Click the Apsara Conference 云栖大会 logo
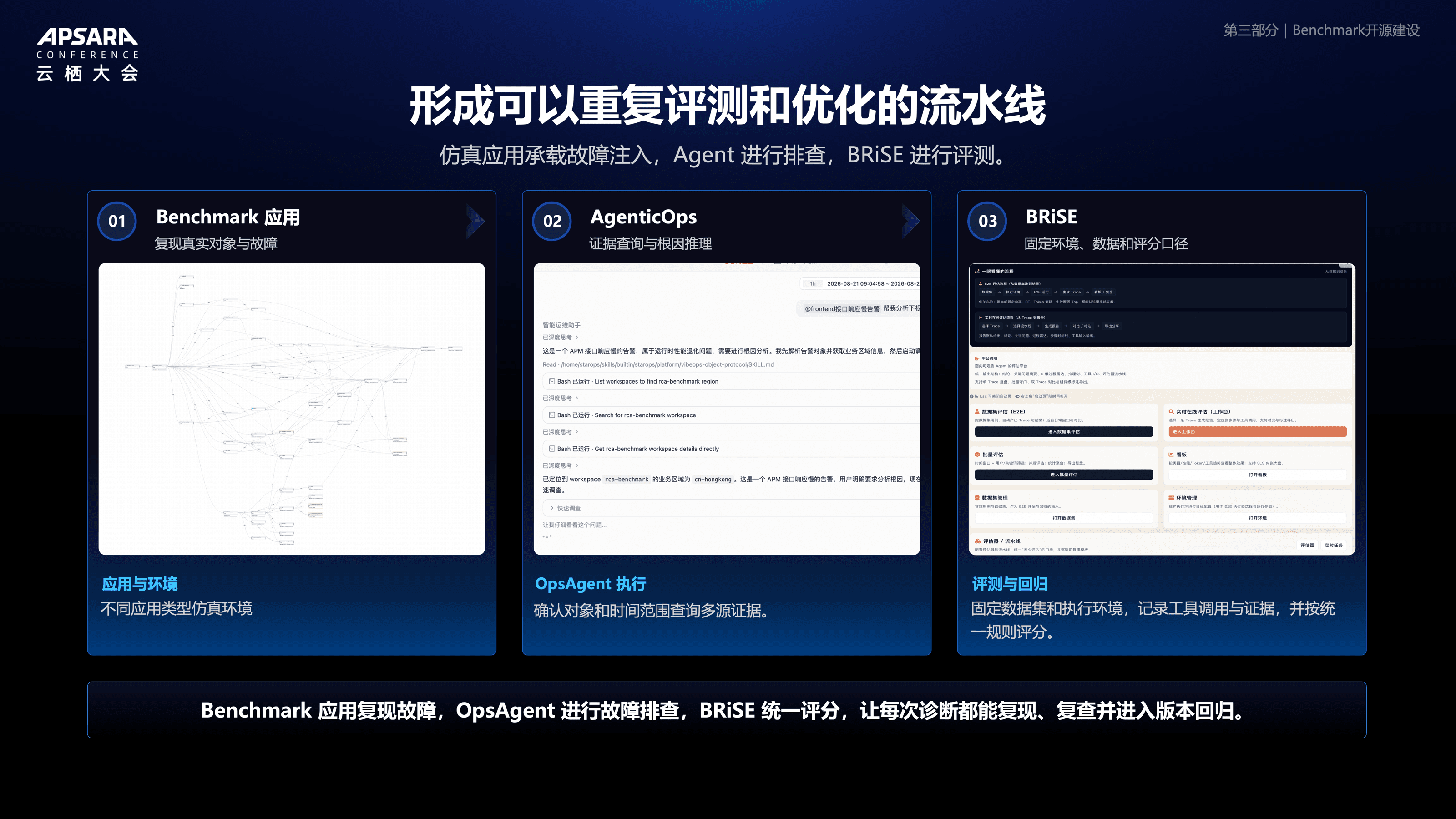Image resolution: width=1456 pixels, height=819 pixels. coord(88,55)
